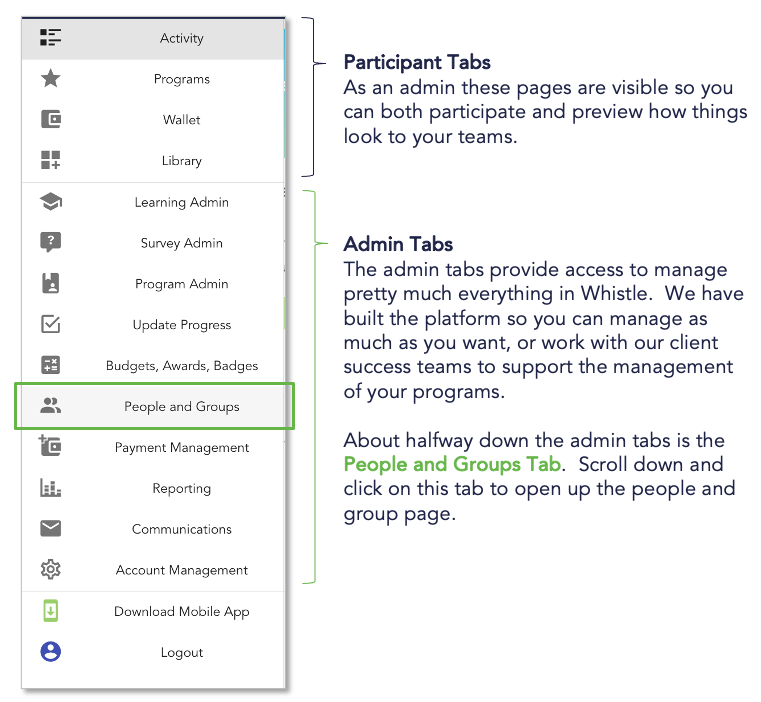Open Budgets, Awards, Badges
Screen dimensions: 761x702
153,365
